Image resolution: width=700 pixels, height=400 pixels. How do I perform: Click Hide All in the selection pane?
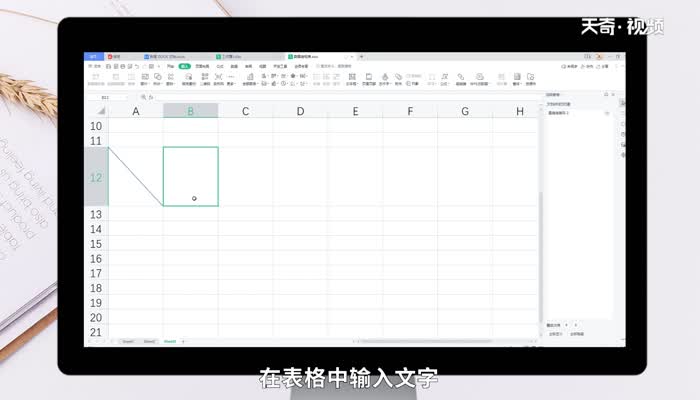point(577,334)
